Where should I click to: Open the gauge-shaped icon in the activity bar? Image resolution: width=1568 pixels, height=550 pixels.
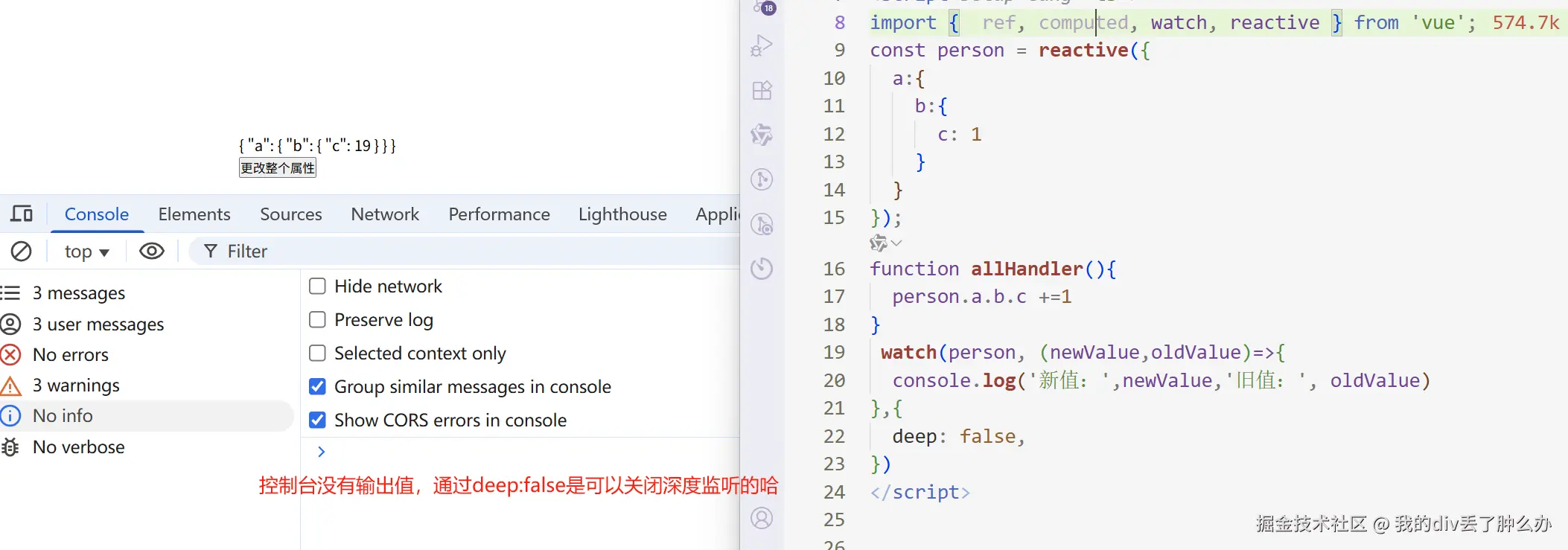tap(762, 268)
